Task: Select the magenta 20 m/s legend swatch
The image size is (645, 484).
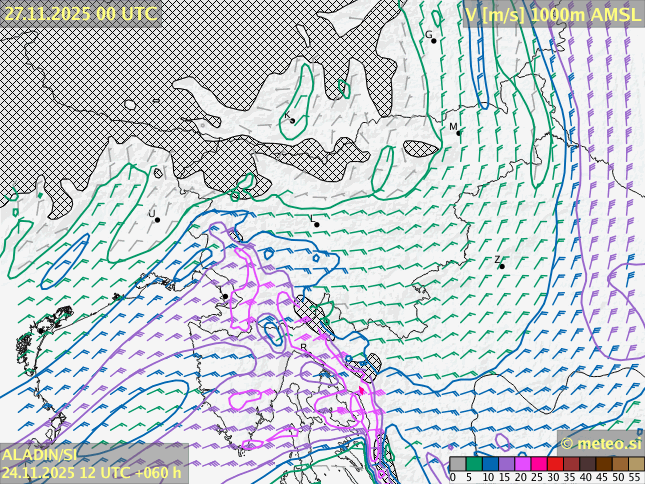Action: click(x=523, y=464)
